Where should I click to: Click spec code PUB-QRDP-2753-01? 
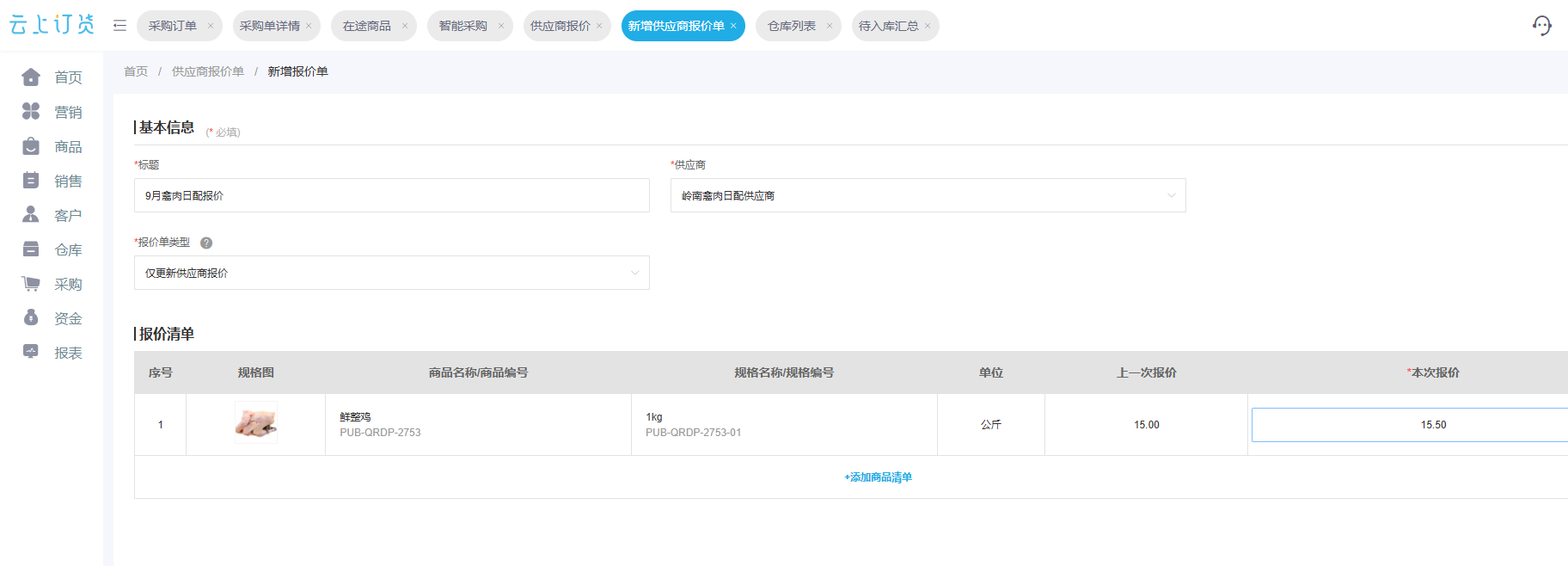pyautogui.click(x=694, y=433)
